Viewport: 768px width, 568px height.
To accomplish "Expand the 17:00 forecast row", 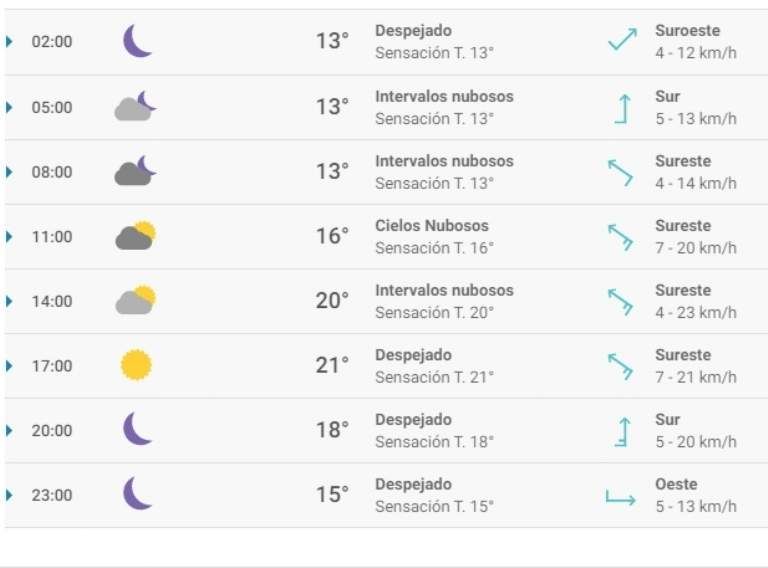I will tap(10, 366).
